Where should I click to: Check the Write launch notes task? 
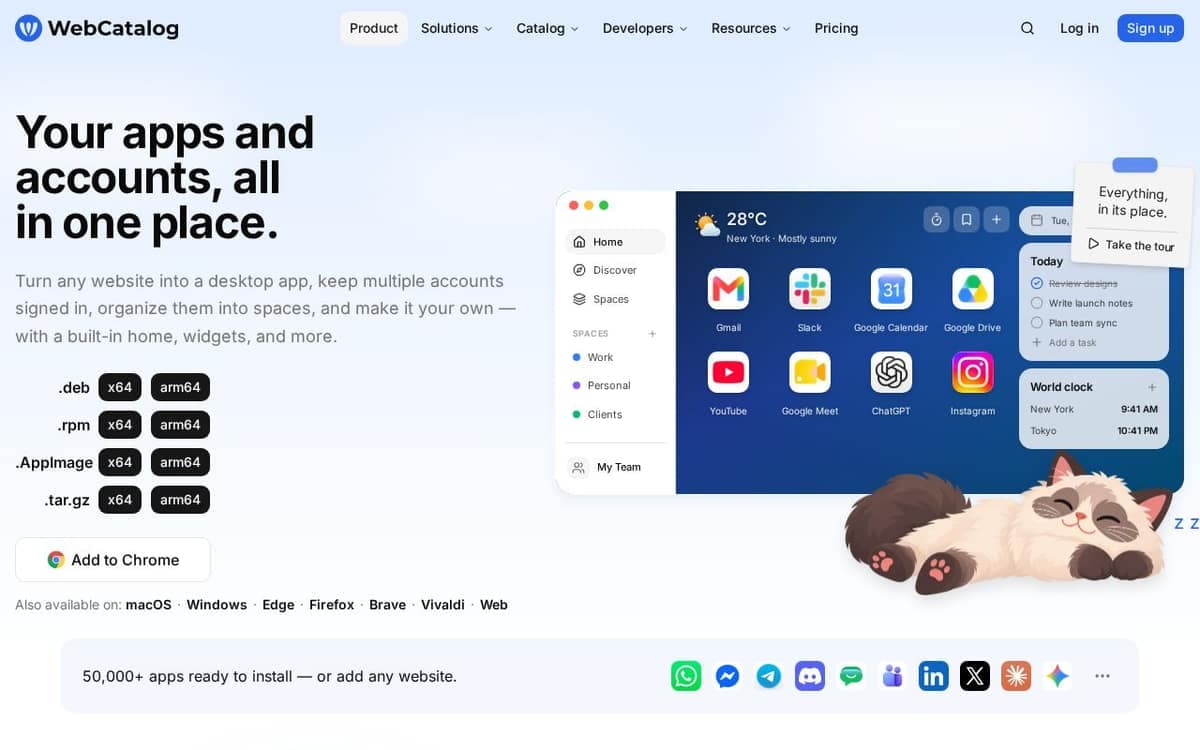pyautogui.click(x=1037, y=303)
